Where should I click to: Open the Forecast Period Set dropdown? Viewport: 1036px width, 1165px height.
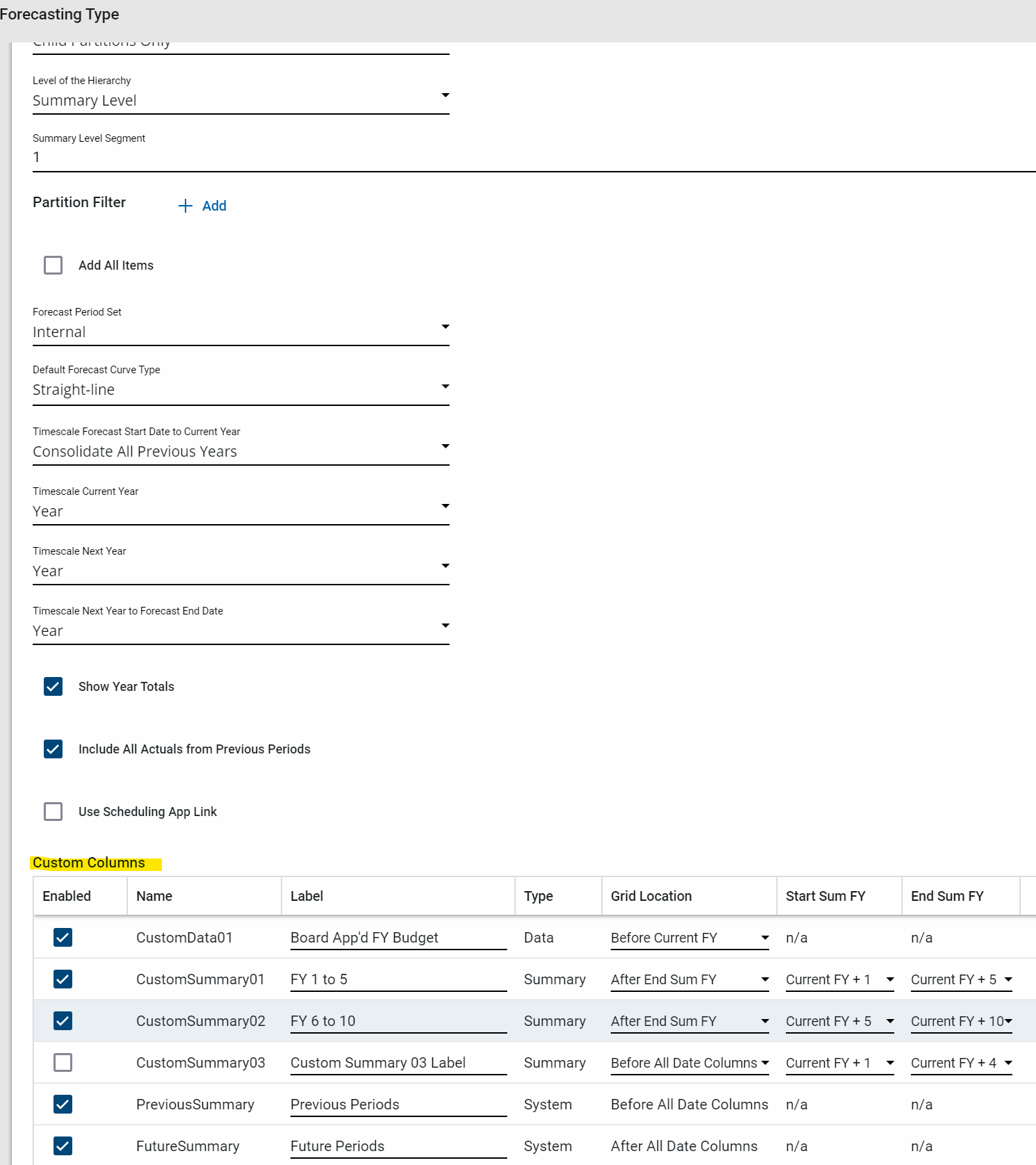click(240, 332)
